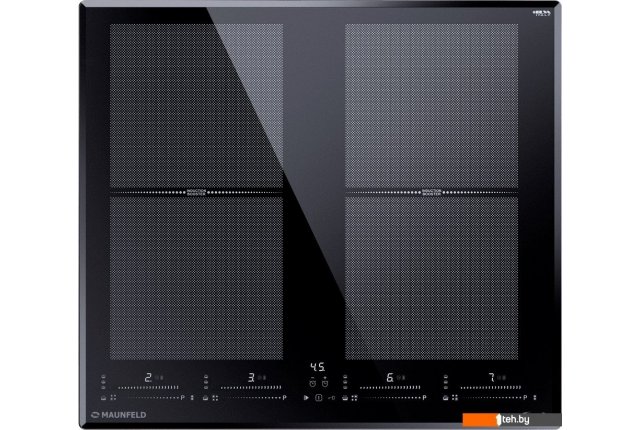Tap the timer minus clock icon
640x430 pixels.
point(313,383)
